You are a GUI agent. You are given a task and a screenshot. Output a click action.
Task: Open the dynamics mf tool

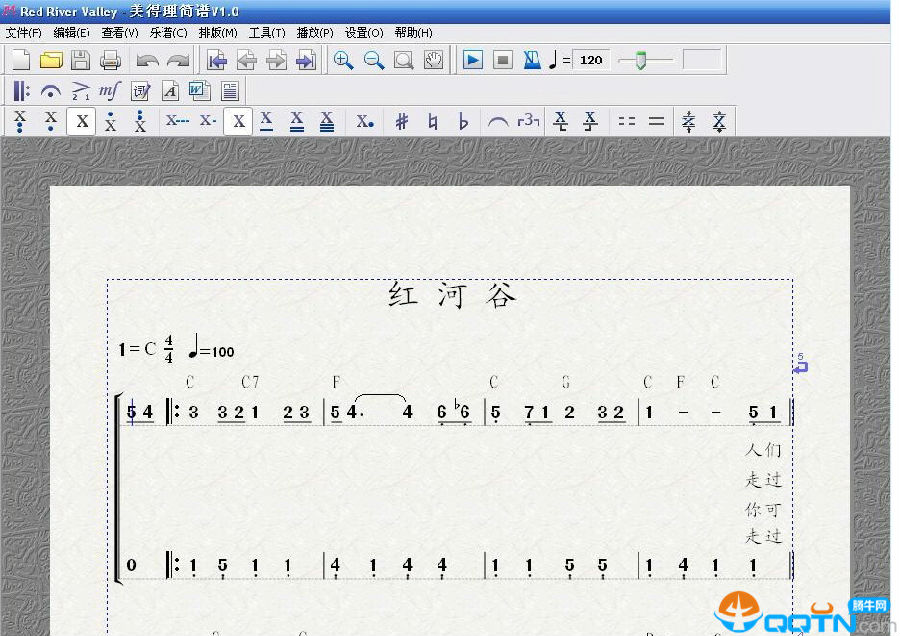coord(110,92)
